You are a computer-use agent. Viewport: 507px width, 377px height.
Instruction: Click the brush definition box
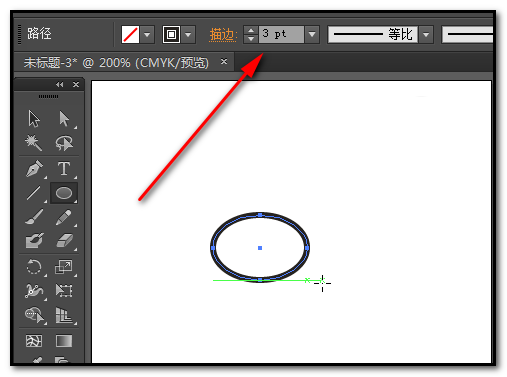coord(467,34)
